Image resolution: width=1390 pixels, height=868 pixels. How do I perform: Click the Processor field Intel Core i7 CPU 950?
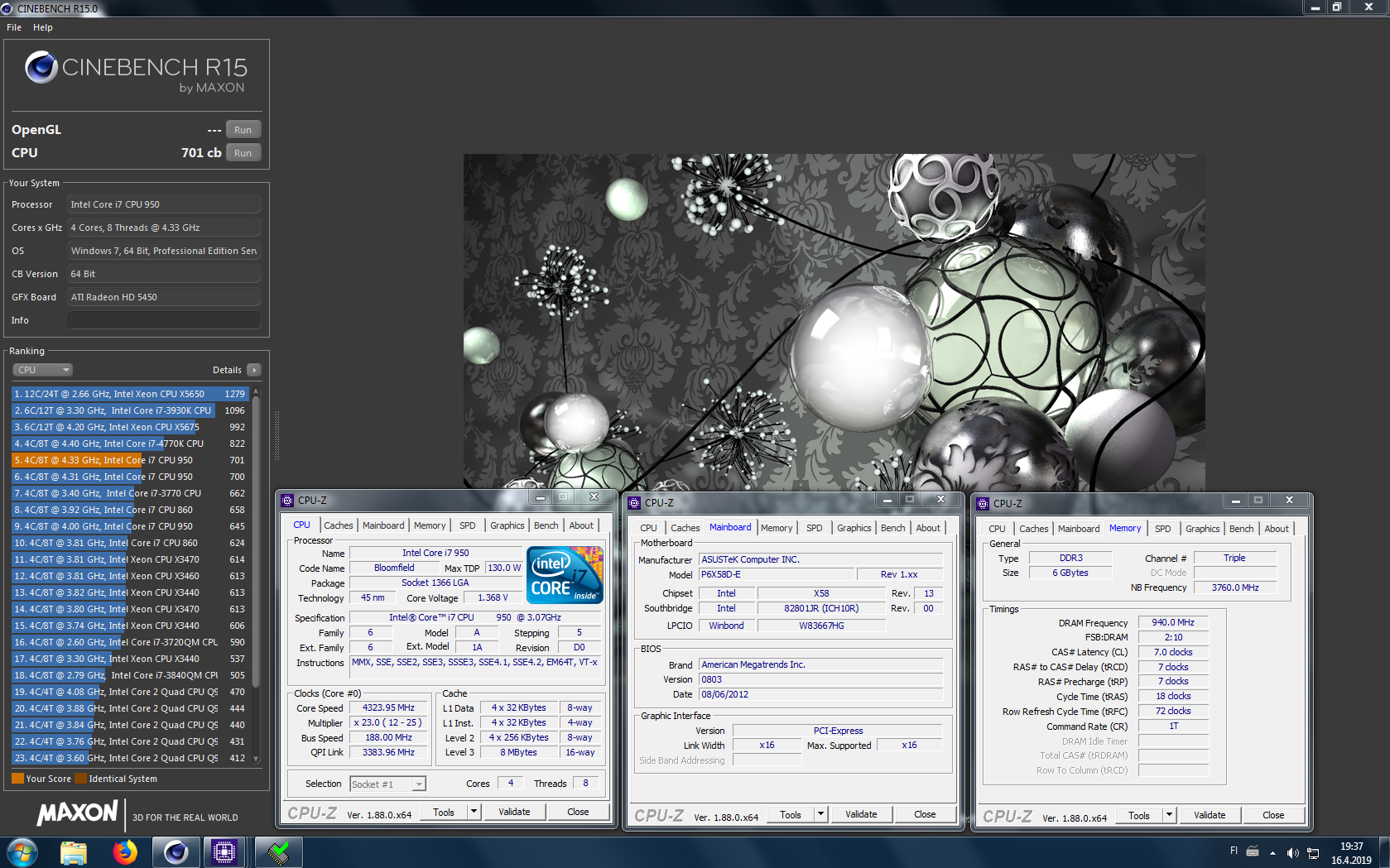[x=164, y=204]
